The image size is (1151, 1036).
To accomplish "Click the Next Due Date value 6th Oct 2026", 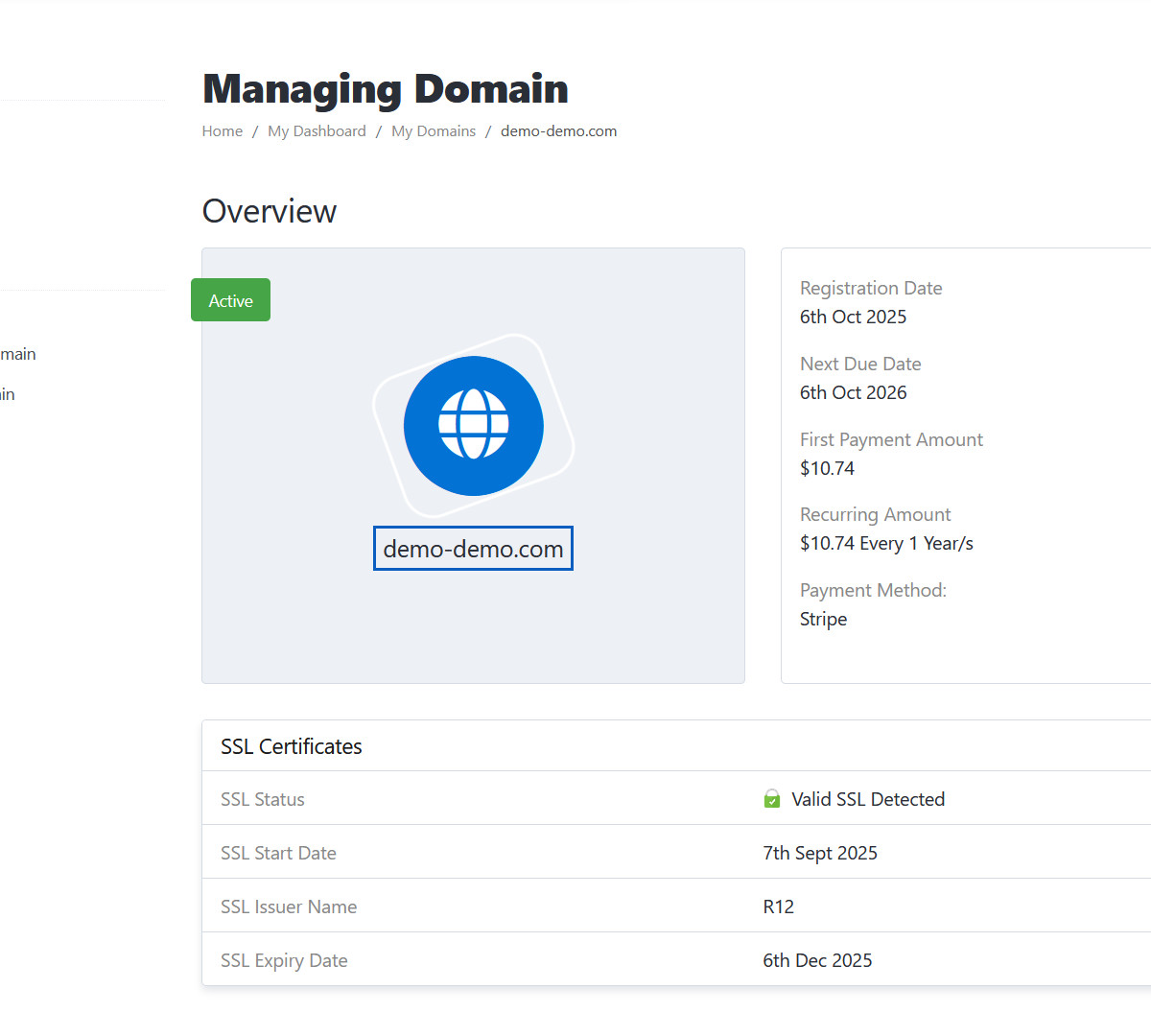I will point(853,392).
